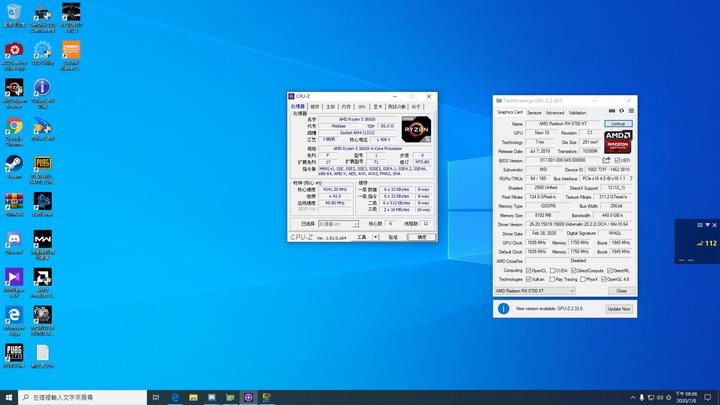The width and height of the screenshot is (720, 405).
Task: Switch to the CPU-Z 主板 mainboard tab
Action: (331, 107)
